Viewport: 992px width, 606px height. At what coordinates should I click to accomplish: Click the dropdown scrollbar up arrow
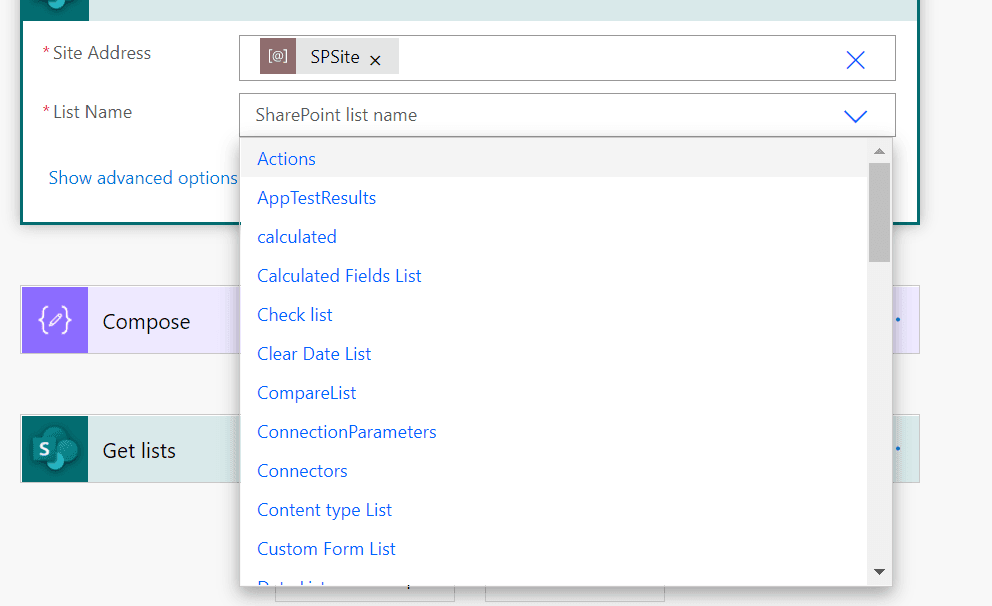tap(879, 151)
